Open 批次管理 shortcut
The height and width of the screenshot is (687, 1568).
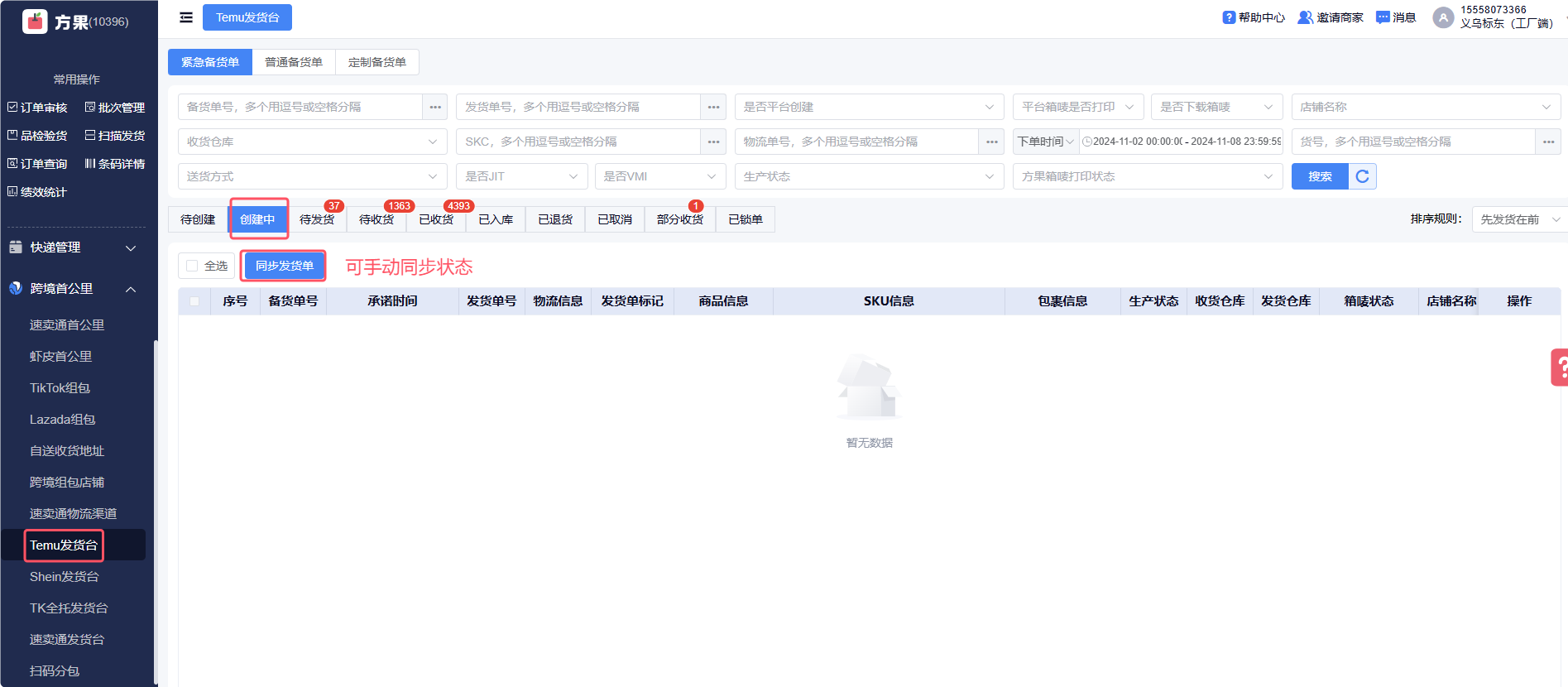pyautogui.click(x=115, y=108)
